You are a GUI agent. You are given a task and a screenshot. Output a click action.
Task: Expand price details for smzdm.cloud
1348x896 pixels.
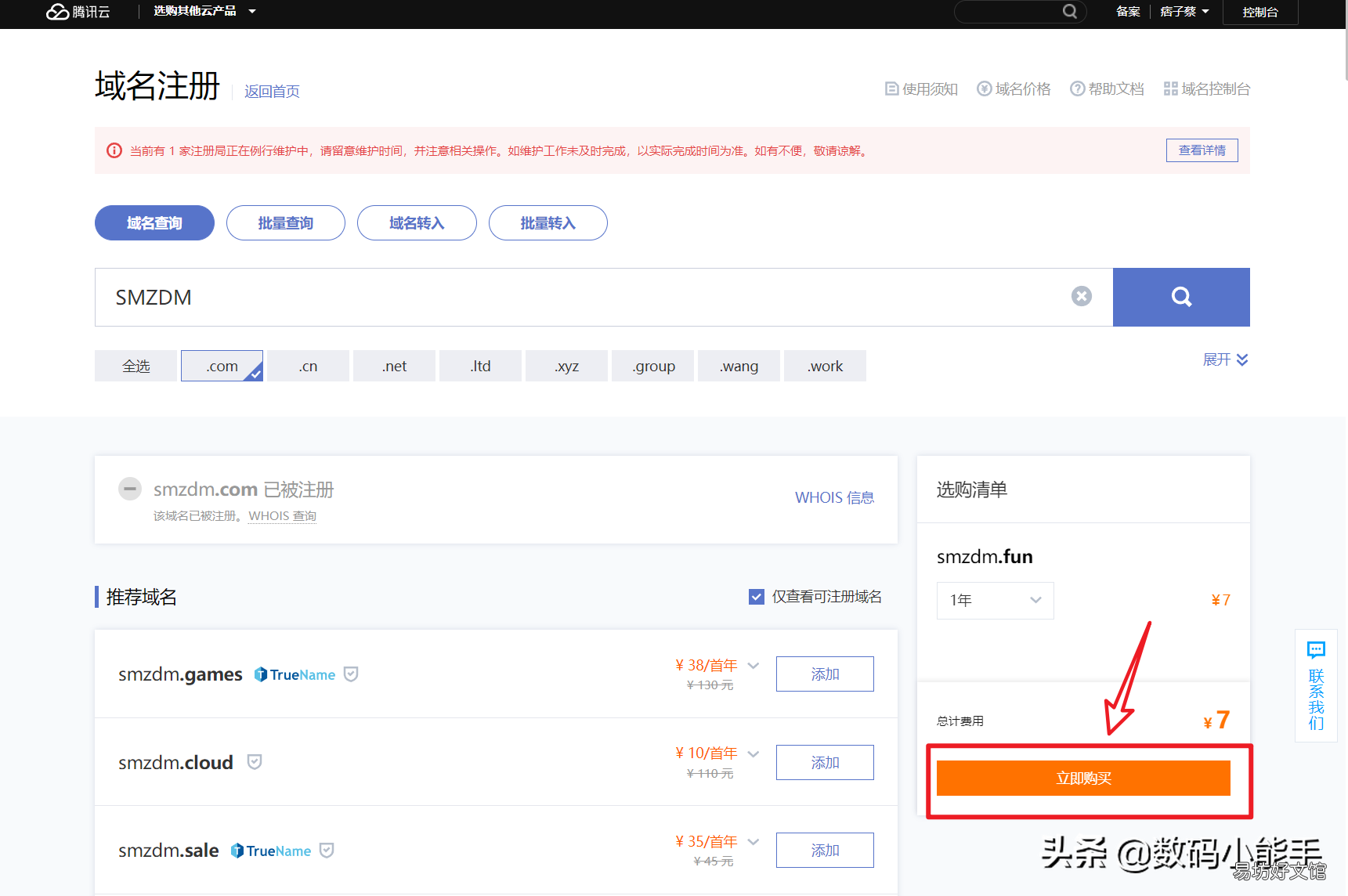754,753
